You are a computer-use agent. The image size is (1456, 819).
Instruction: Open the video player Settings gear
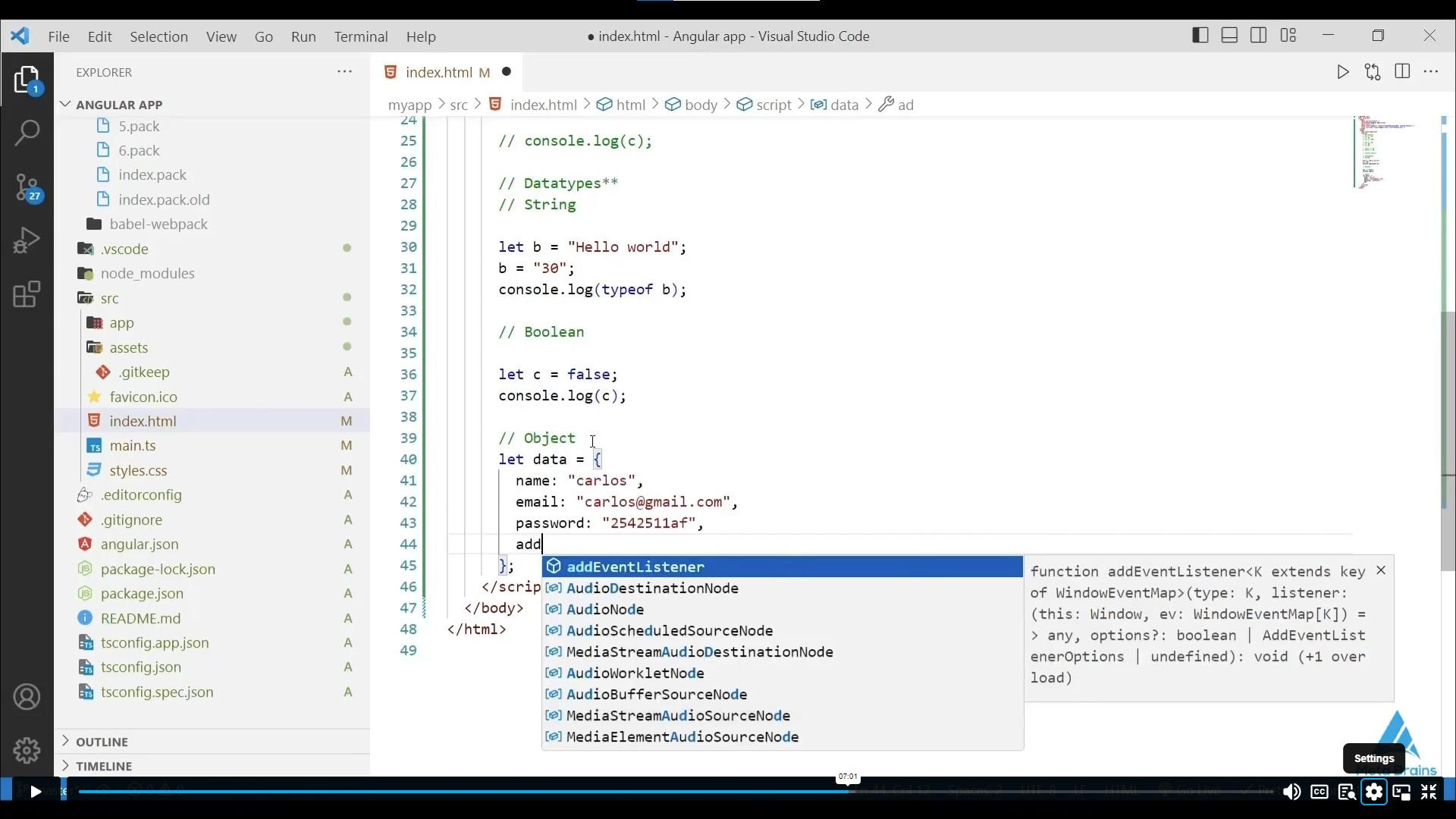(x=1374, y=792)
